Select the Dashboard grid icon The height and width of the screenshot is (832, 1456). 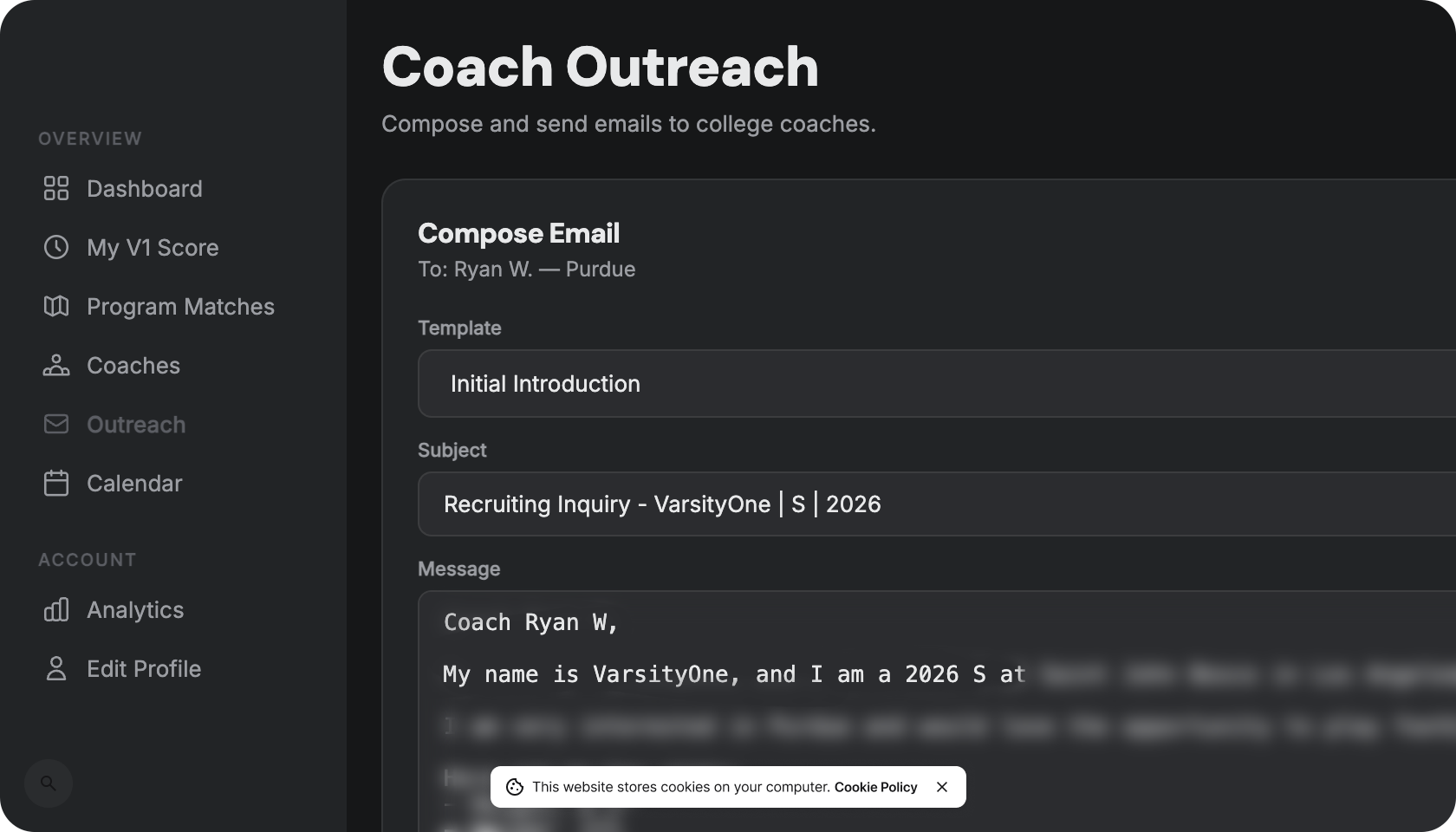point(56,188)
